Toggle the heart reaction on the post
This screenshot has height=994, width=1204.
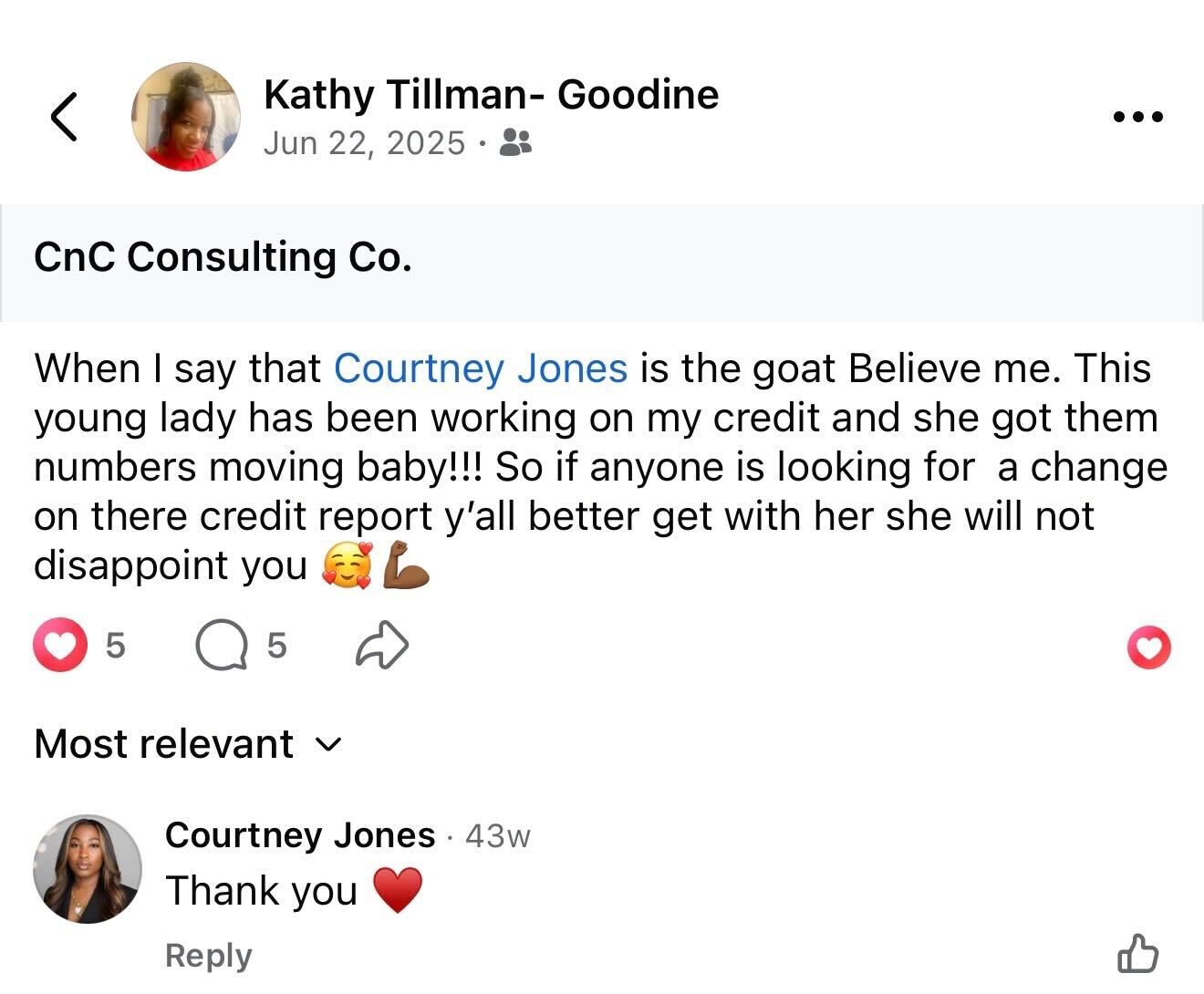1148,647
